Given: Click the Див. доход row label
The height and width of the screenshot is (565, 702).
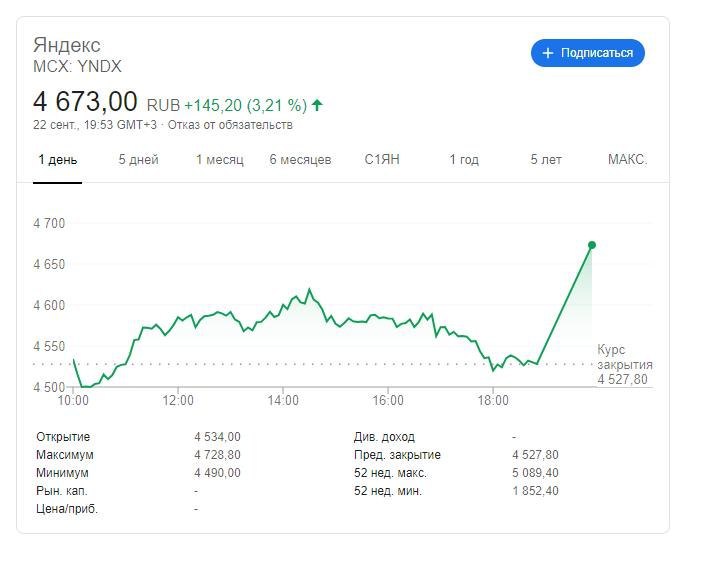Looking at the screenshot, I should [384, 437].
